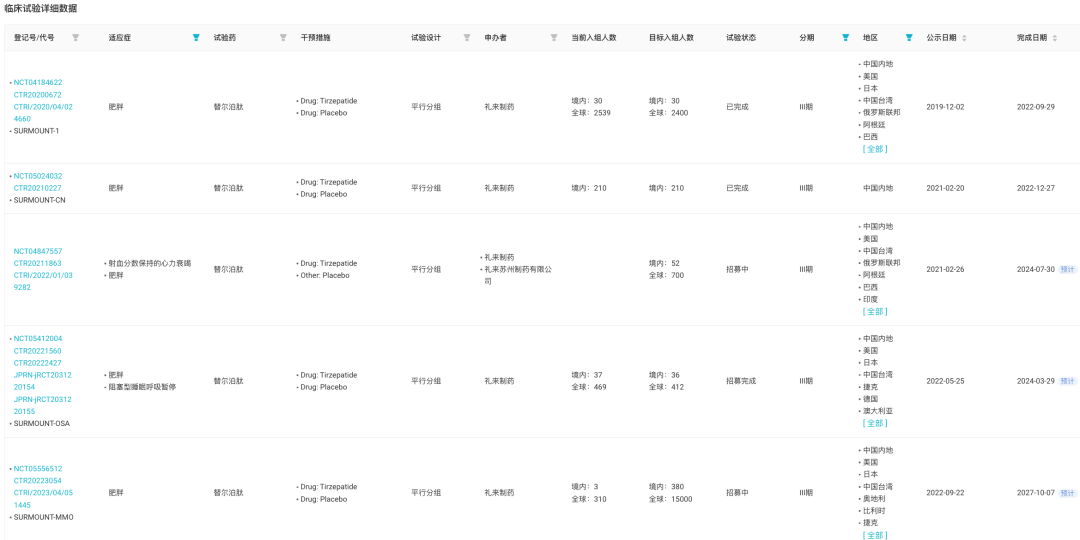Open active filter icon for 分期 column
The height and width of the screenshot is (540, 1080).
(845, 38)
